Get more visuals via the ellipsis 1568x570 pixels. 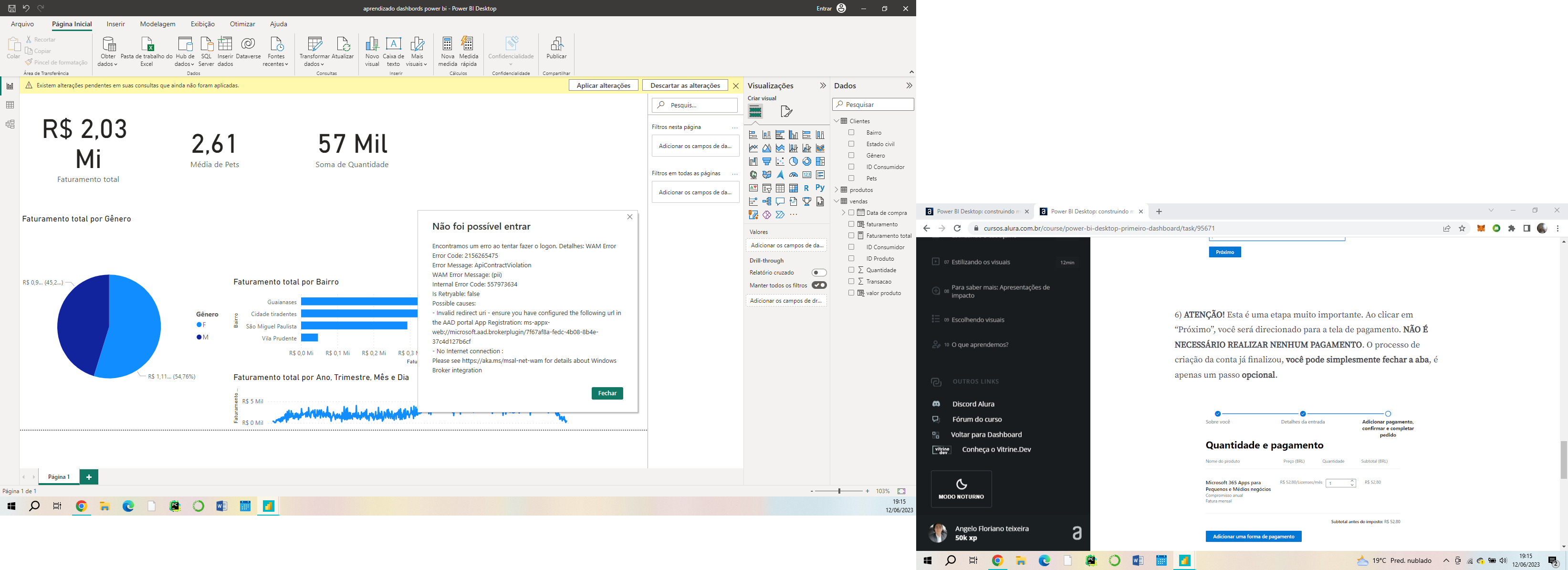coord(794,214)
